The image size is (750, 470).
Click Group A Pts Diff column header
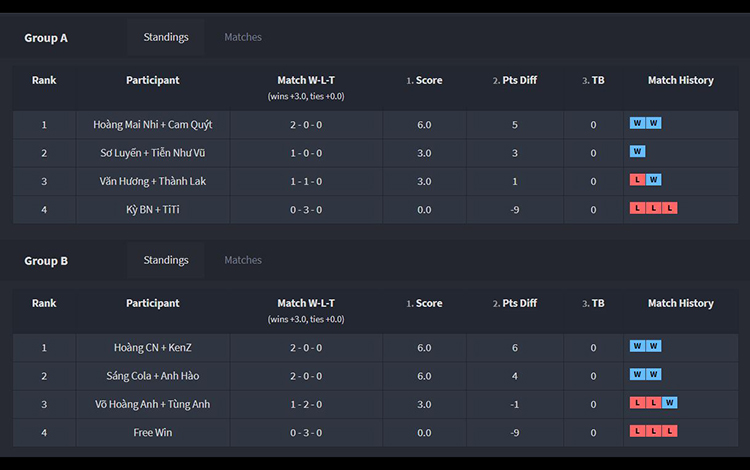point(515,80)
